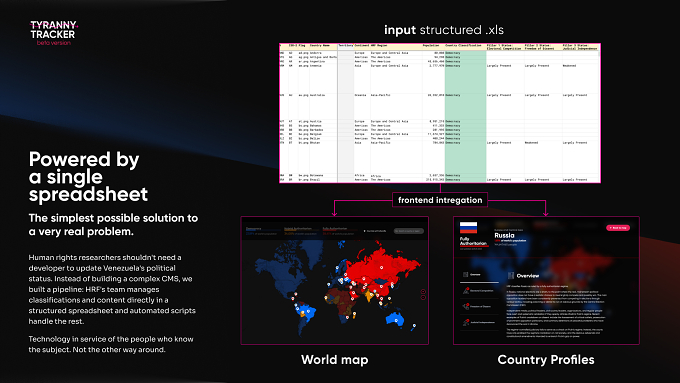Select the Judicial Independence pillar icon
This screenshot has width=680, height=383.
pyautogui.click(x=466, y=322)
